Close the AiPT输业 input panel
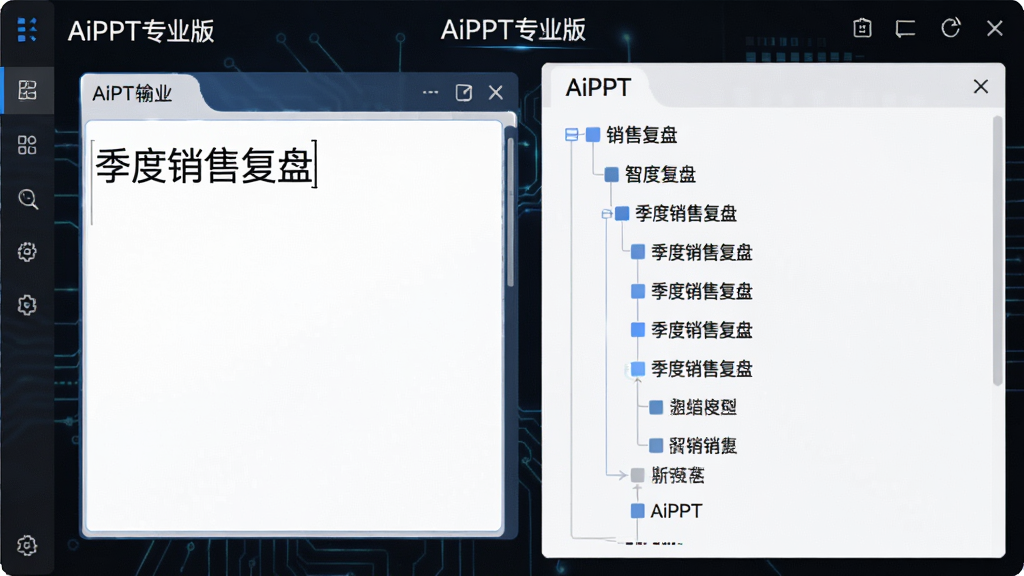 496,93
